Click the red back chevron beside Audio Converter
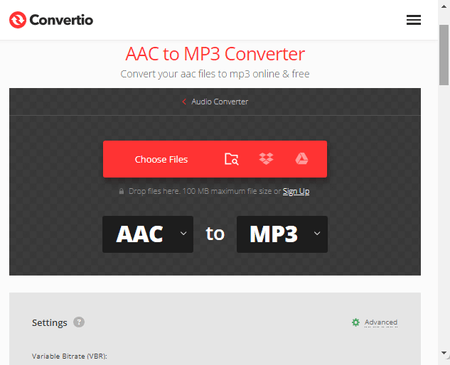The height and width of the screenshot is (365, 450). pos(184,102)
